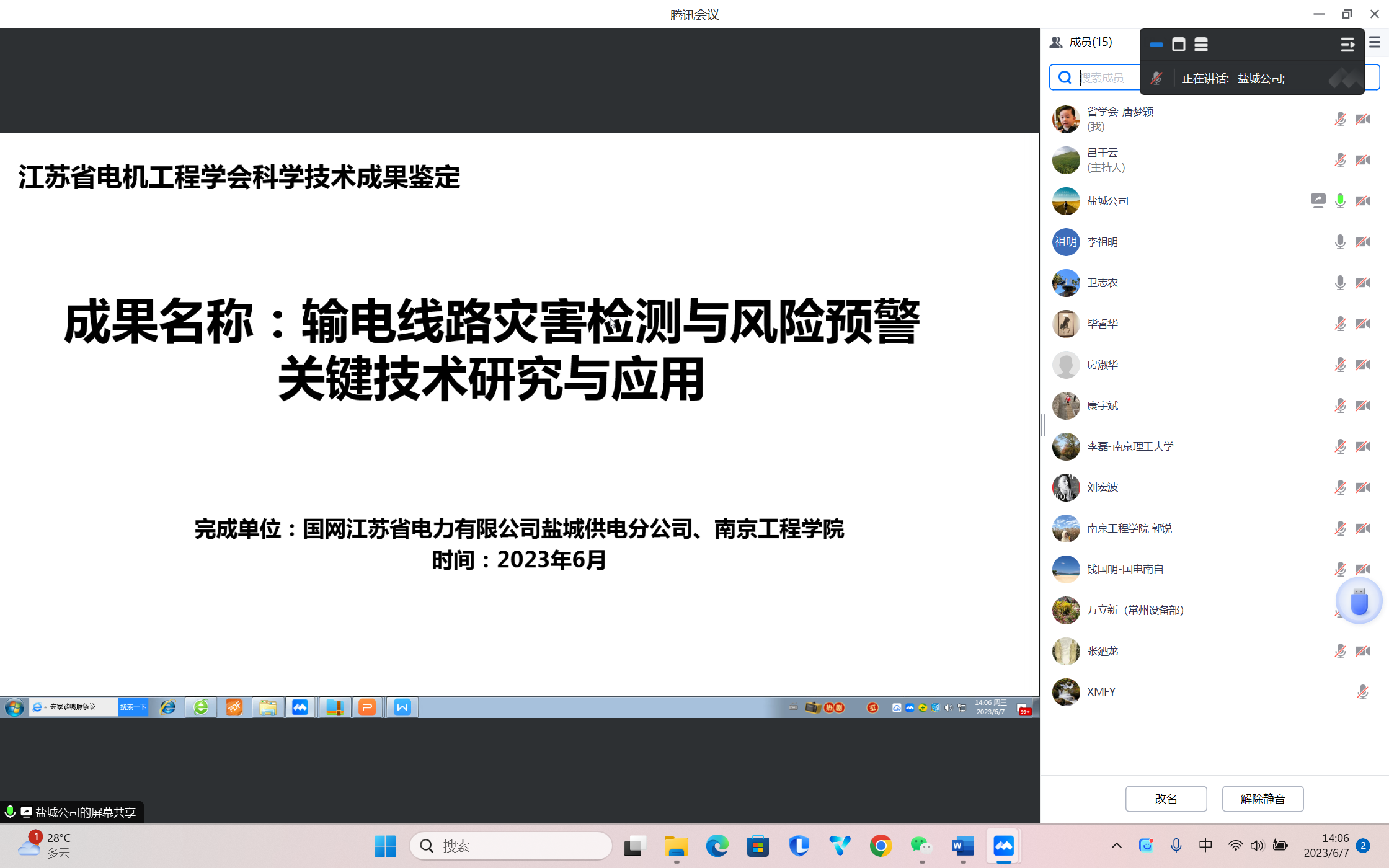
Task: Click the screen-share icon in 盐城公司 row
Action: (x=1318, y=200)
